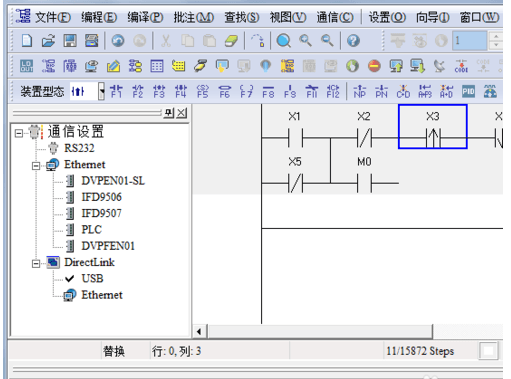Click the red stop icon
Viewport: 511px width, 379px height.
[374, 66]
